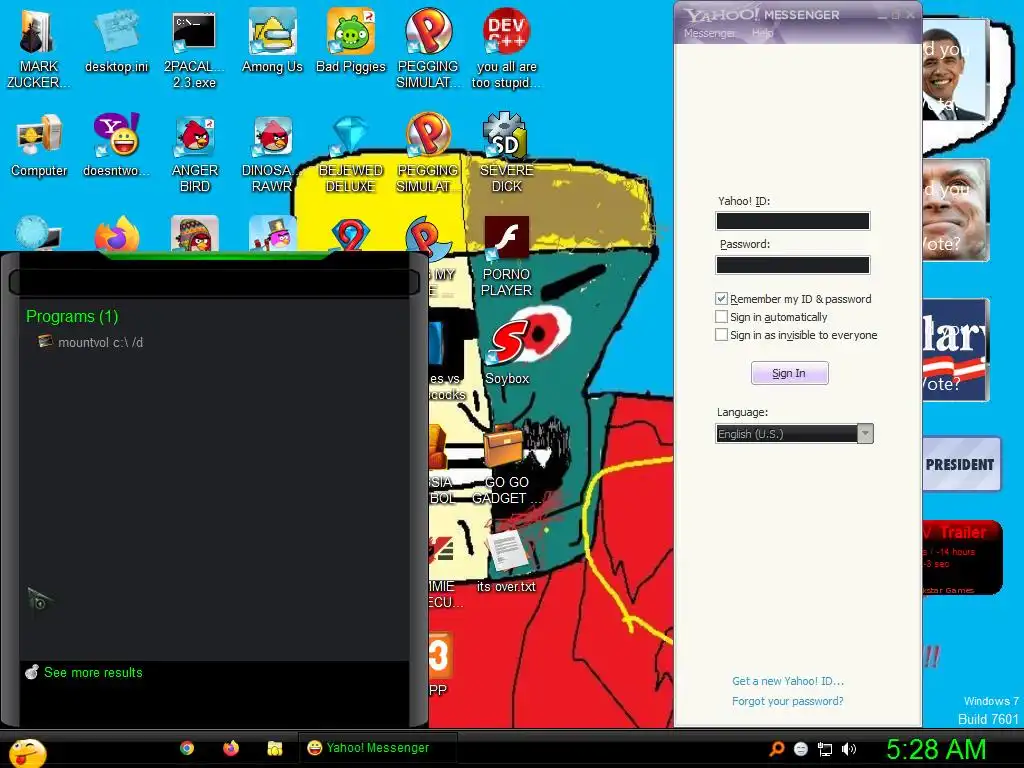Click the smiley Start button

pos(27,752)
